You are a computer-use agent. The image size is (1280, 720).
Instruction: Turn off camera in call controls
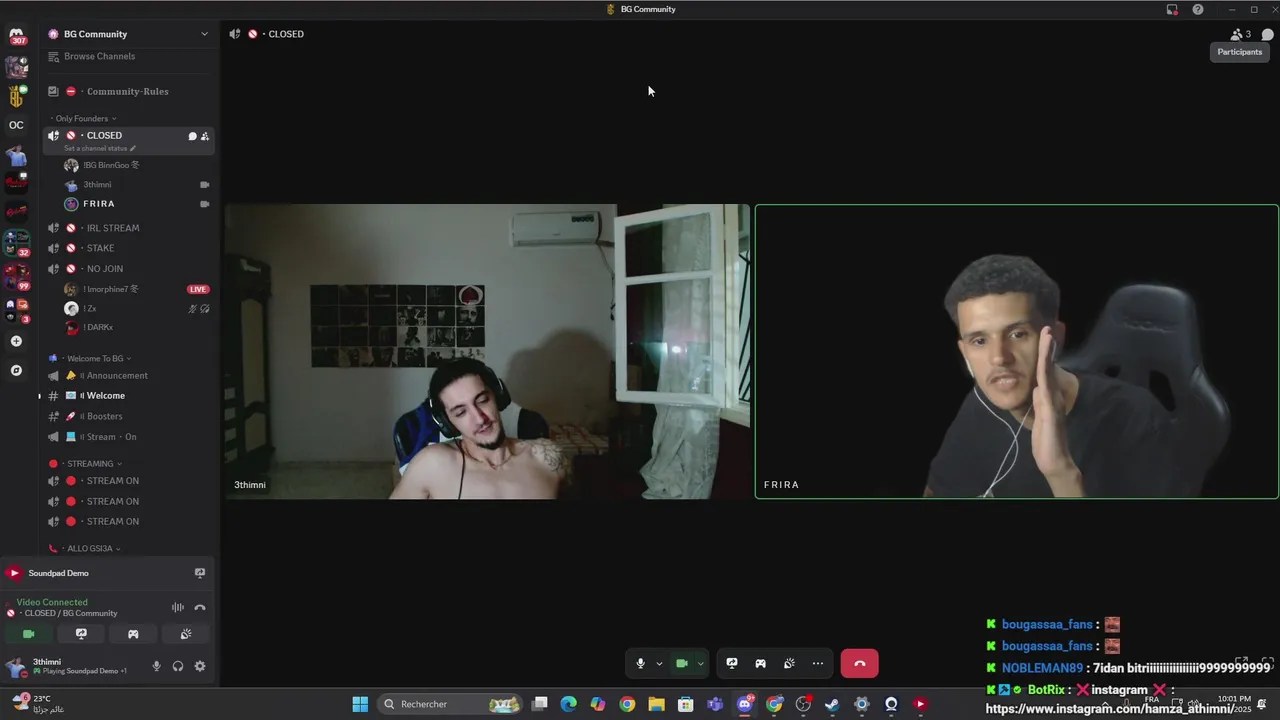pyautogui.click(x=682, y=663)
